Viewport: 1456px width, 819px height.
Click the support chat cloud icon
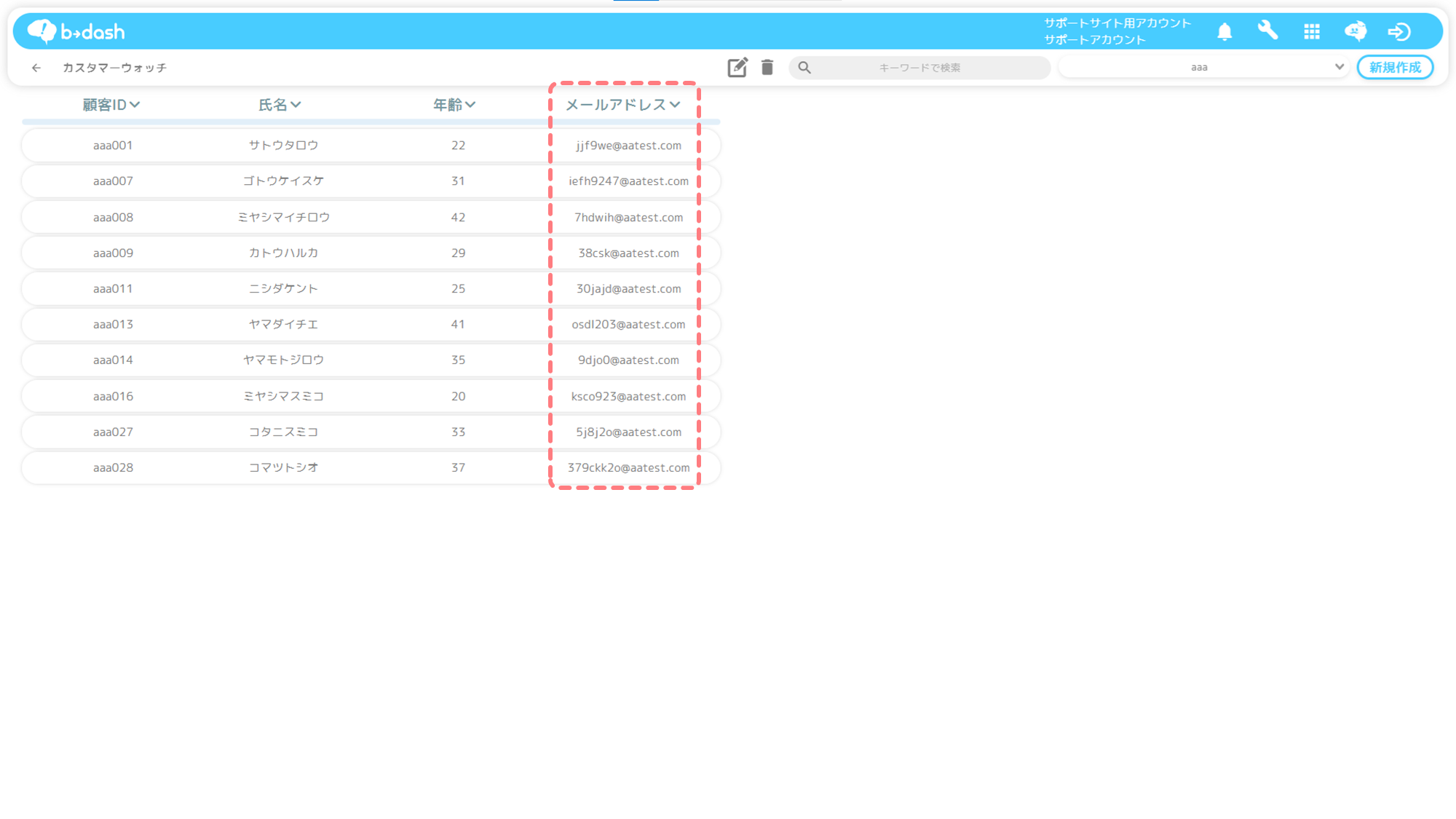(x=1355, y=31)
